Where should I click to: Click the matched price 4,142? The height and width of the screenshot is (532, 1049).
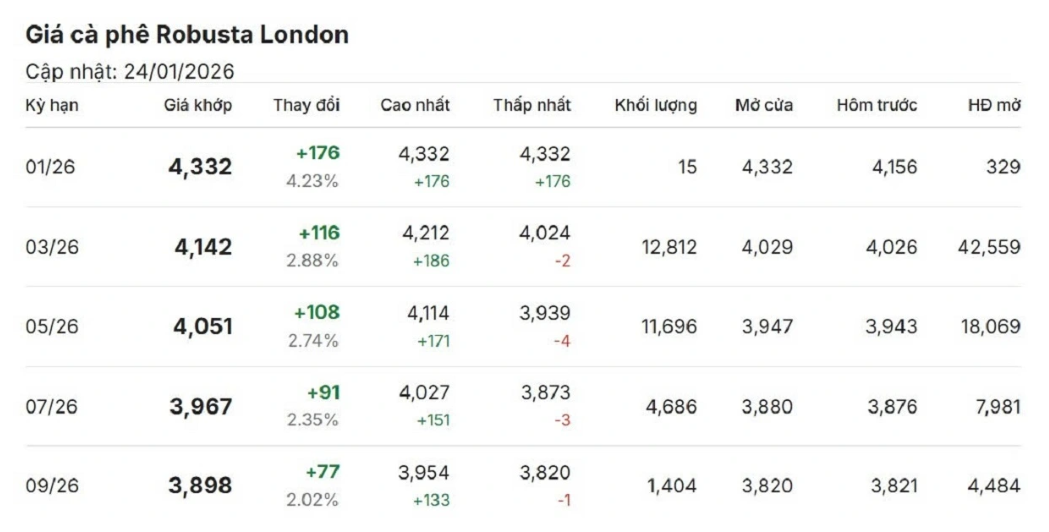tap(203, 247)
